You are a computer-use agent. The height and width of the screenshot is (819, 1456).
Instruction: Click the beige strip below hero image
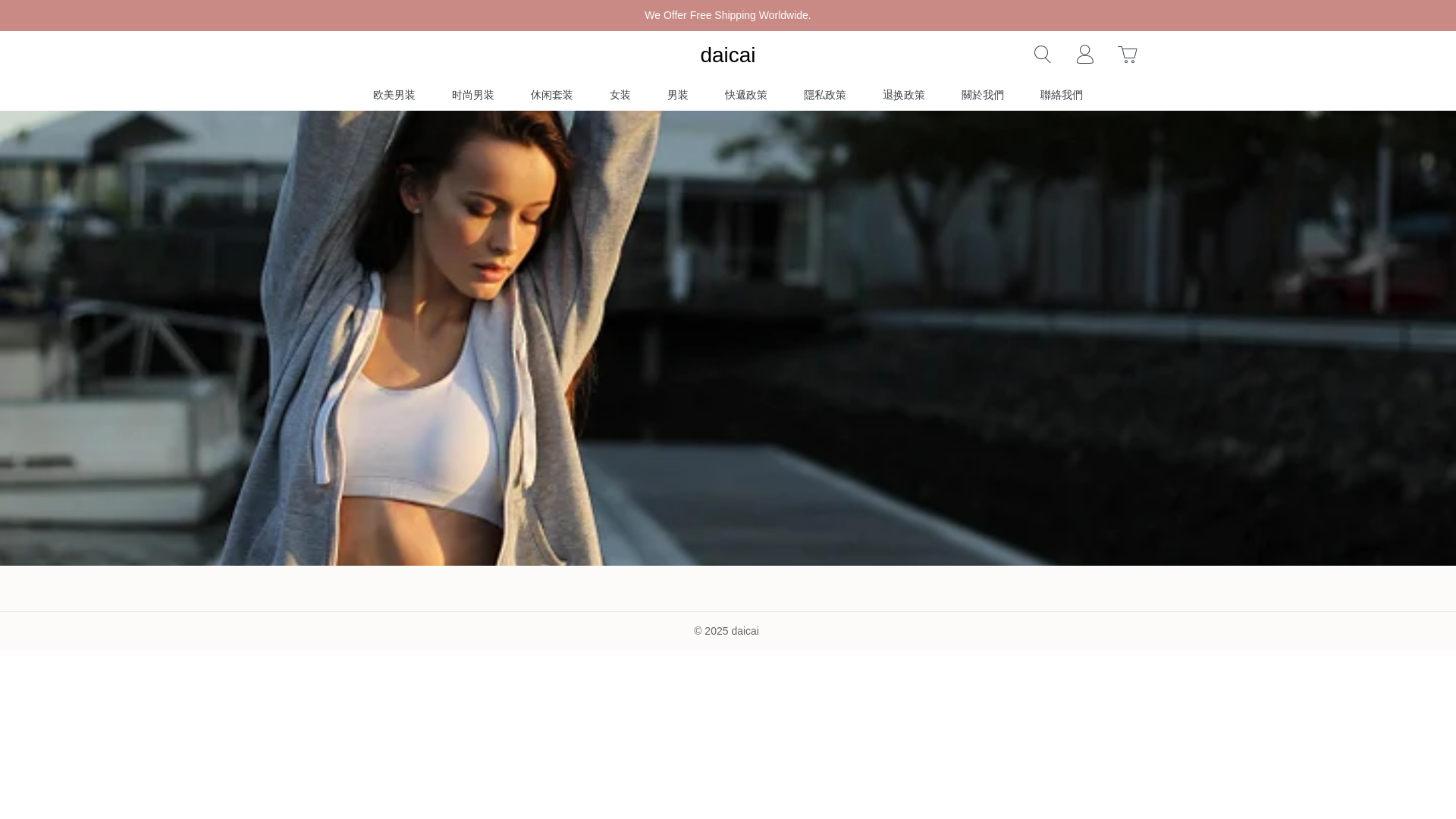tap(728, 588)
